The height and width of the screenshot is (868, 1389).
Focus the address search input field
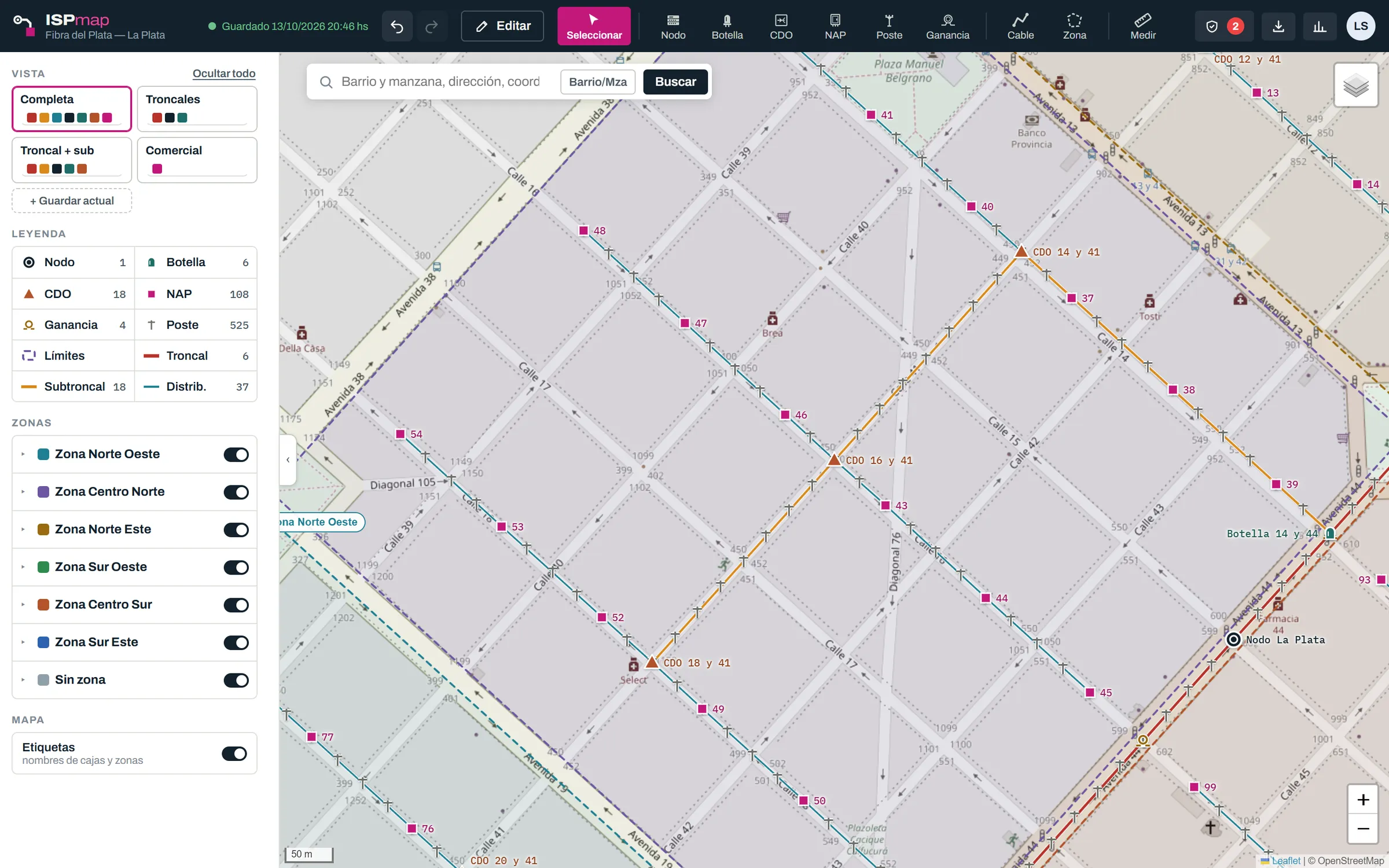coord(440,82)
